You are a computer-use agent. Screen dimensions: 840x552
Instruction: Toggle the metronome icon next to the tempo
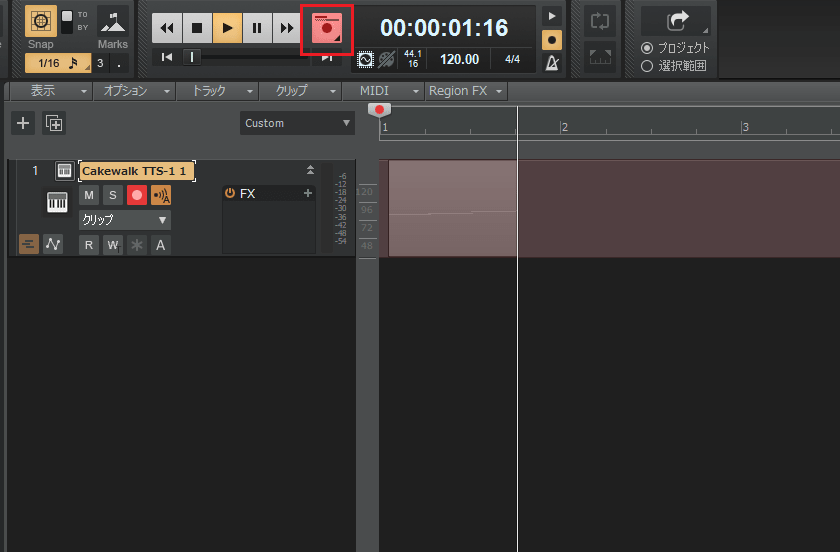551,63
